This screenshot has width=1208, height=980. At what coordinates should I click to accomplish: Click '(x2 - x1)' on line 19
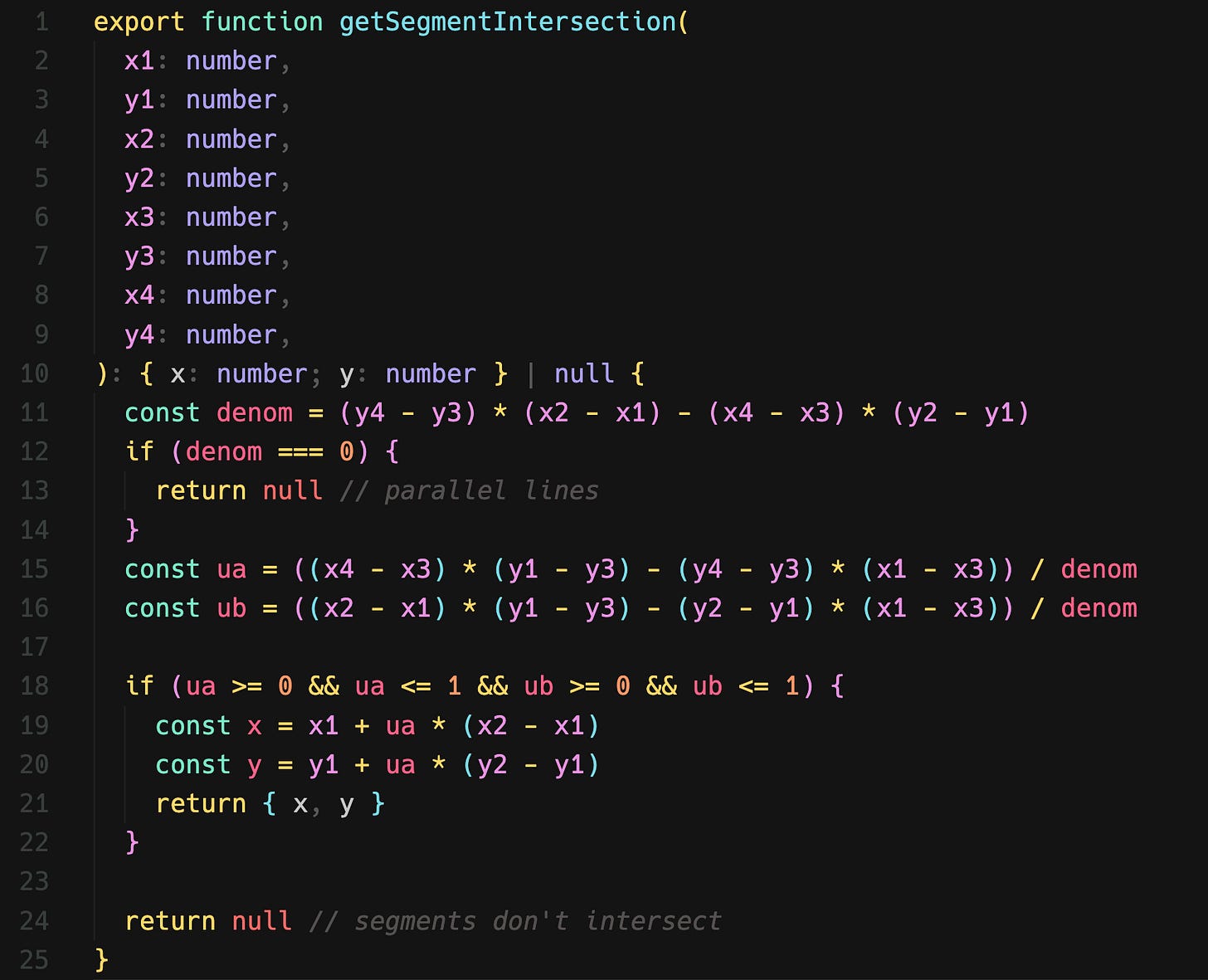pos(531,725)
